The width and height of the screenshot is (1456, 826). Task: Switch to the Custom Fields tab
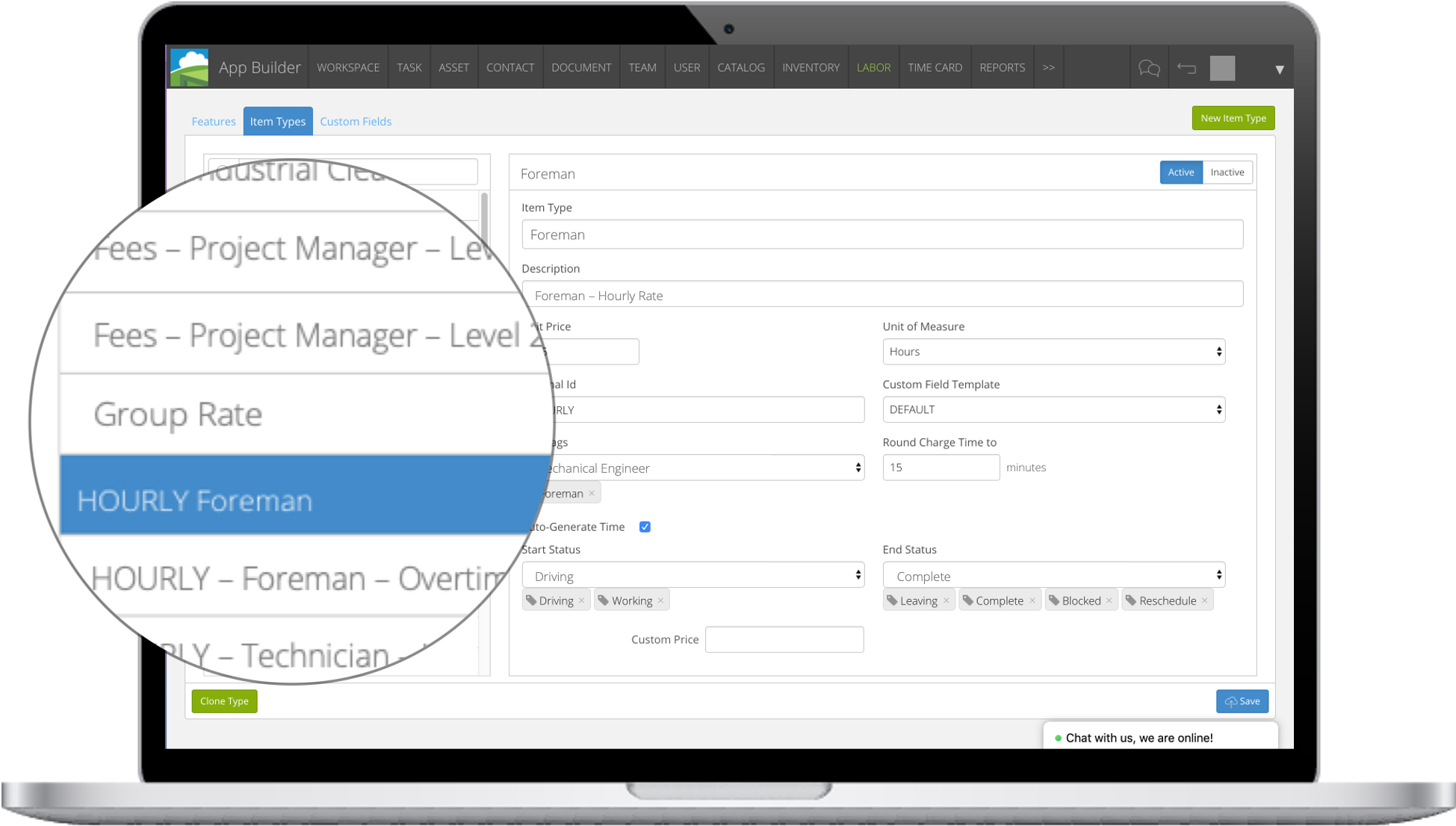pyautogui.click(x=356, y=121)
